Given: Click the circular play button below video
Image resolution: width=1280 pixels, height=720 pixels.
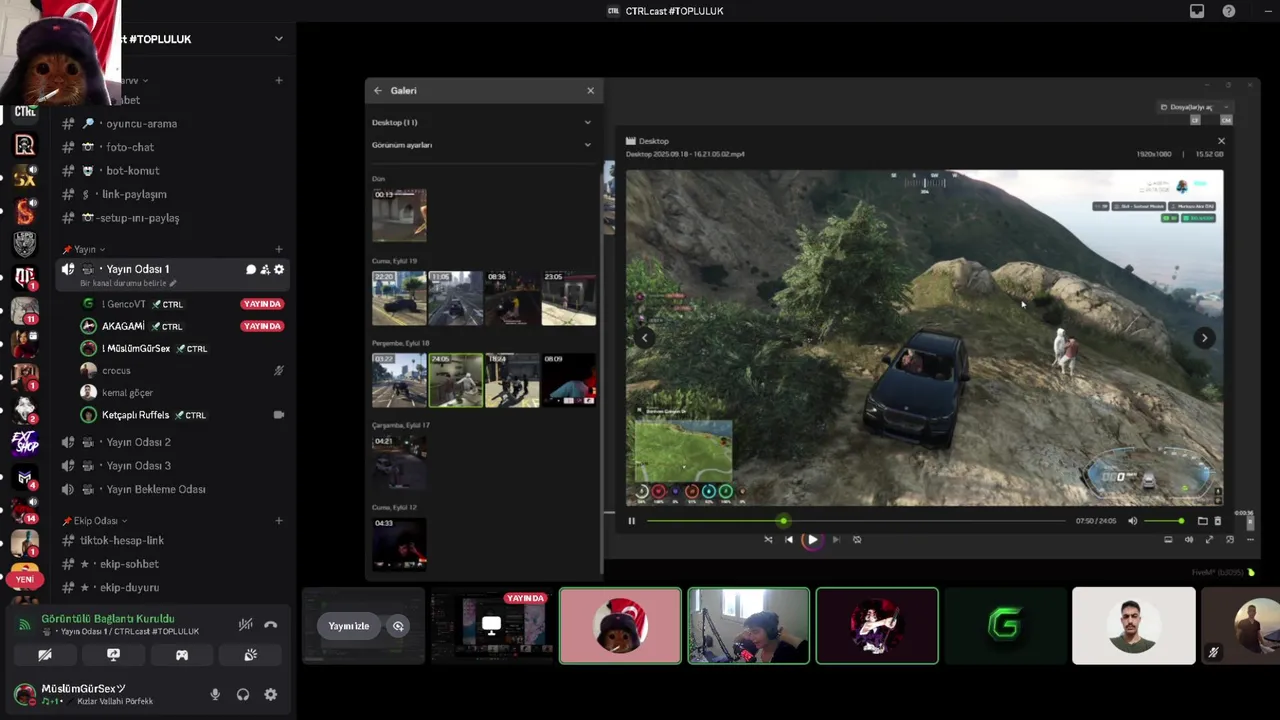Looking at the screenshot, I should 812,540.
